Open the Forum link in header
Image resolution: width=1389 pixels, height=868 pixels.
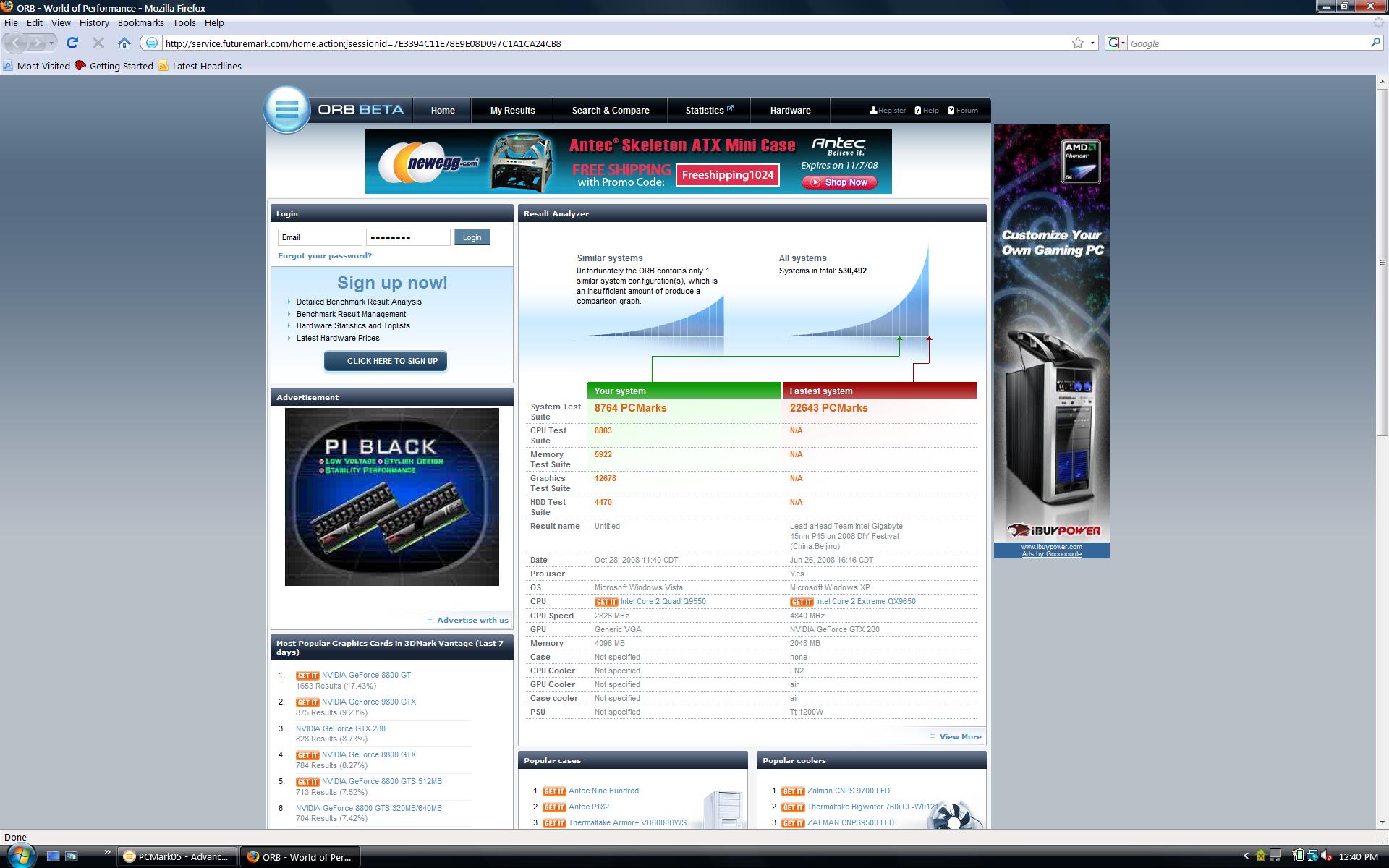point(963,111)
